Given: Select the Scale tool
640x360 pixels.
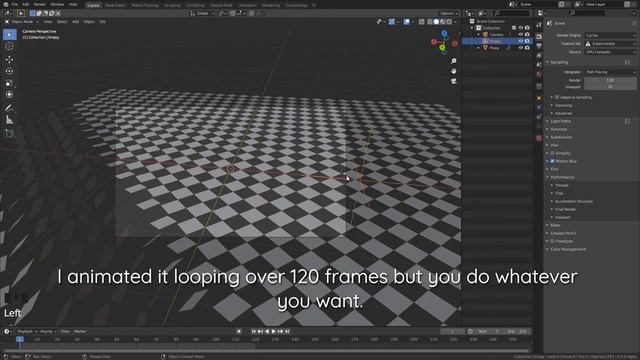Looking at the screenshot, I should point(9,83).
